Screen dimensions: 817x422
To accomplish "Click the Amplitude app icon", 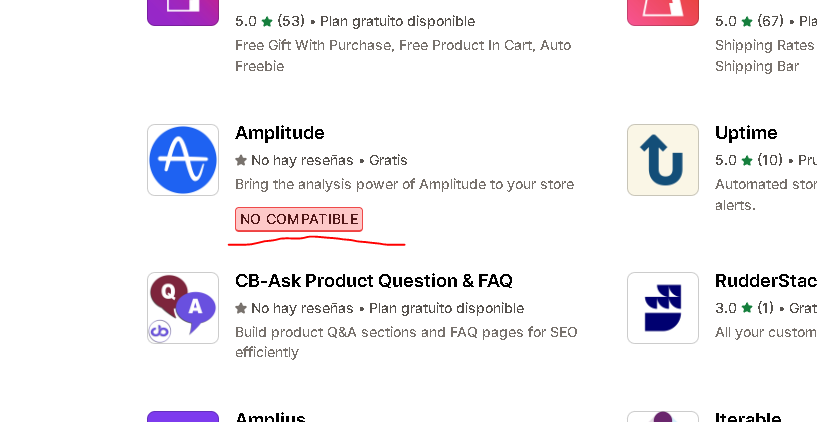I will (x=183, y=160).
